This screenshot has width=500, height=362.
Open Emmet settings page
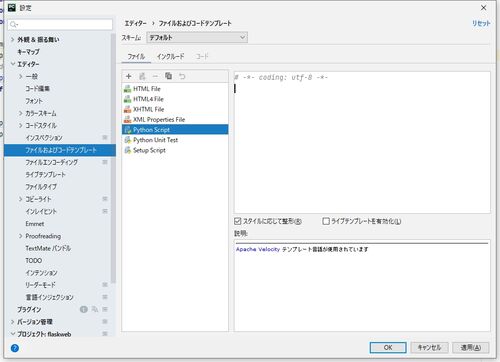(35, 224)
